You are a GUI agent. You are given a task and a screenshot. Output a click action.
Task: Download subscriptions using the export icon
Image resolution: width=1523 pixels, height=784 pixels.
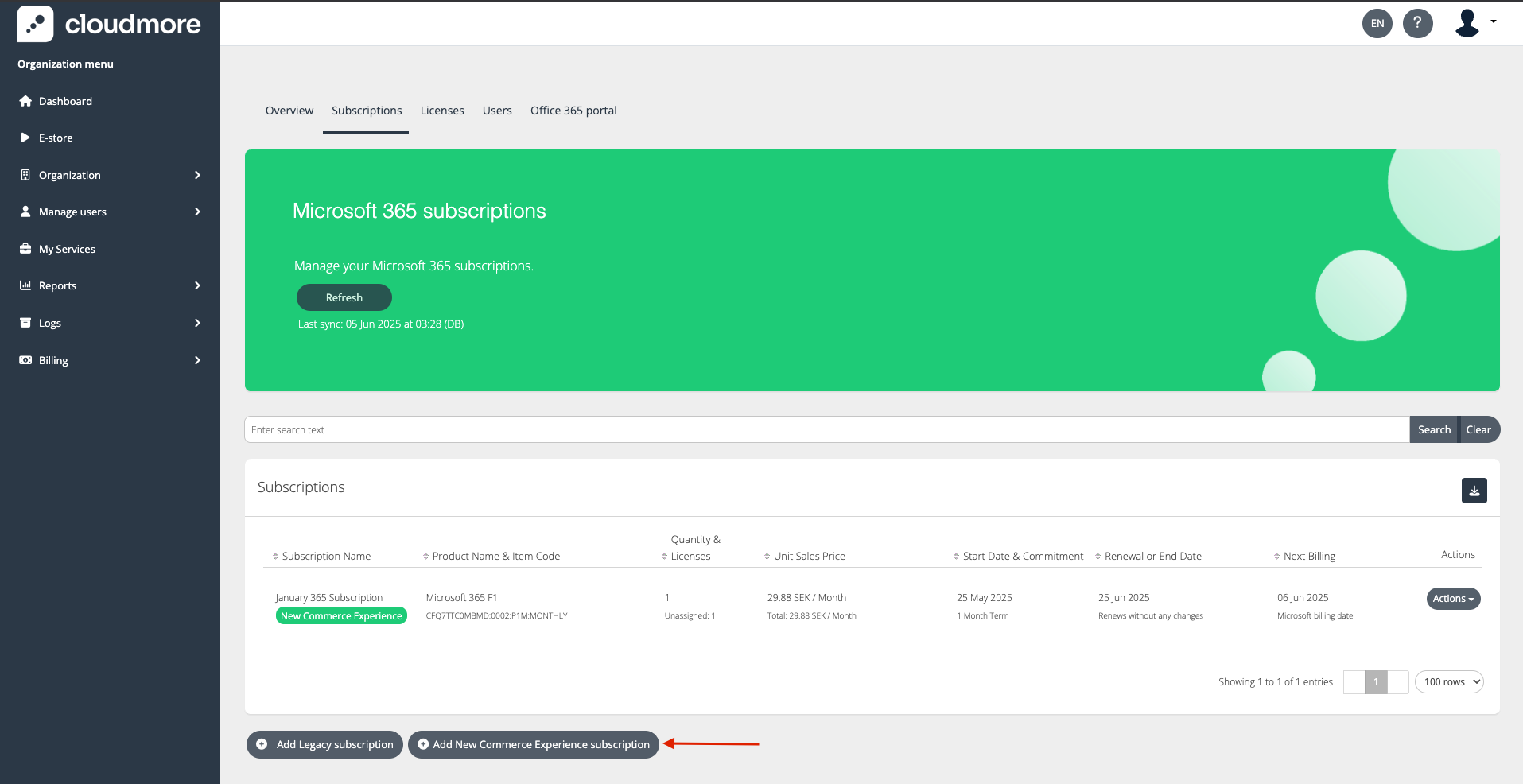(x=1474, y=491)
